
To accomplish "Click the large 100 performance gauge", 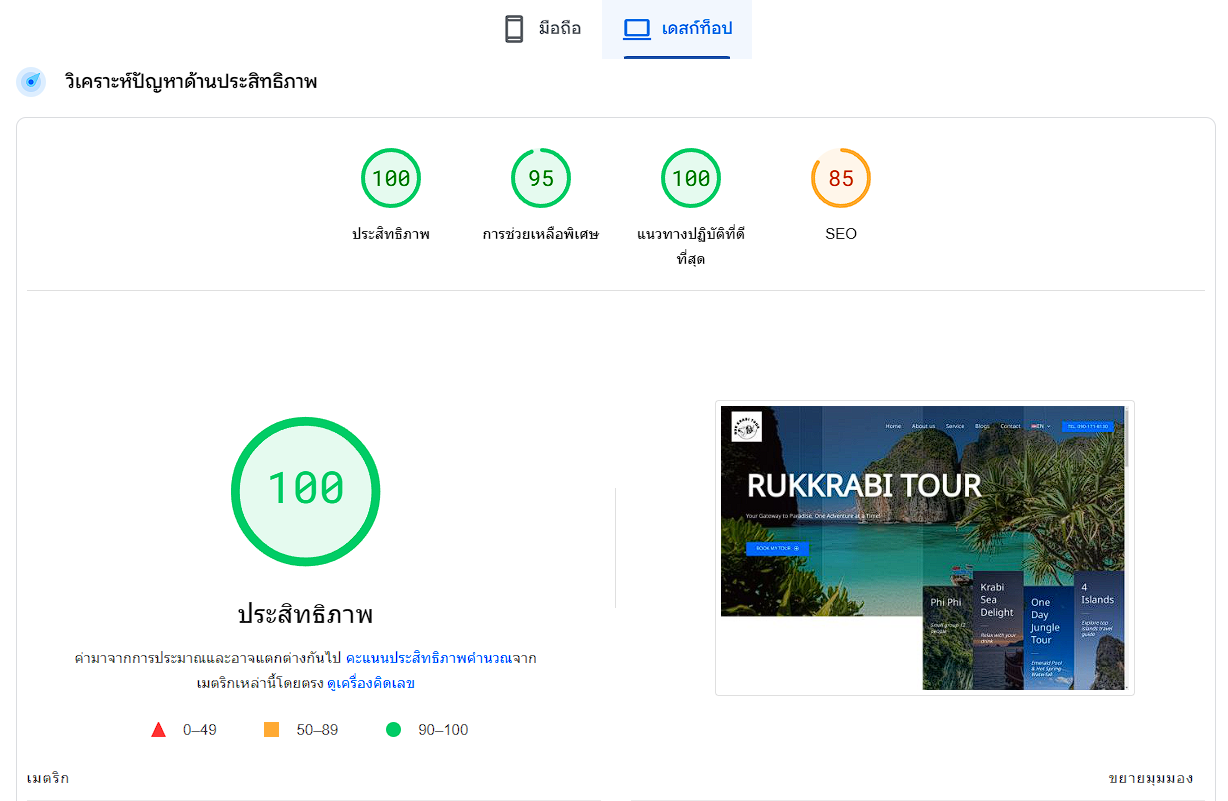I will click(x=306, y=491).
